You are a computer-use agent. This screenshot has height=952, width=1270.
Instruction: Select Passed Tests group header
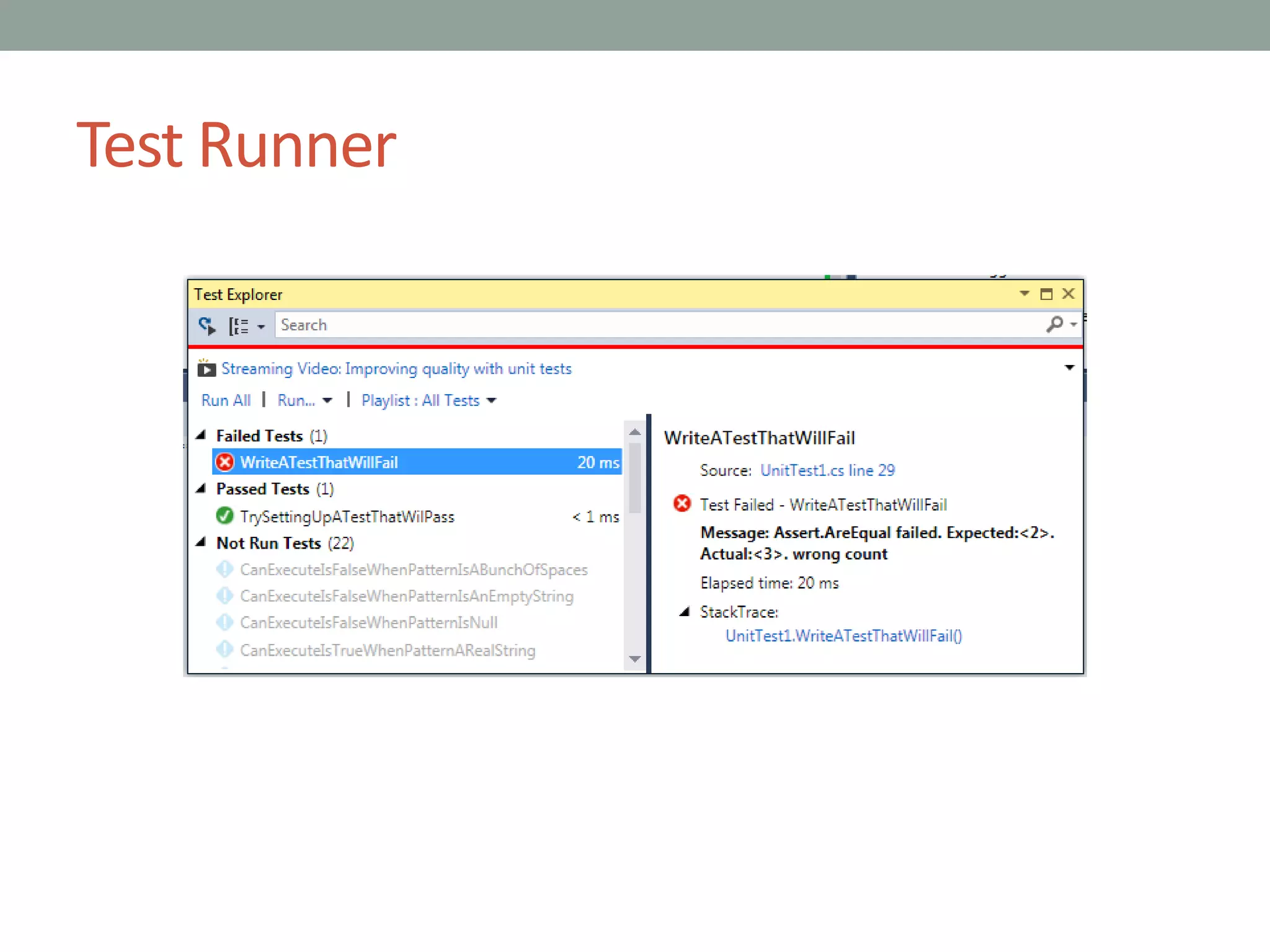[275, 489]
